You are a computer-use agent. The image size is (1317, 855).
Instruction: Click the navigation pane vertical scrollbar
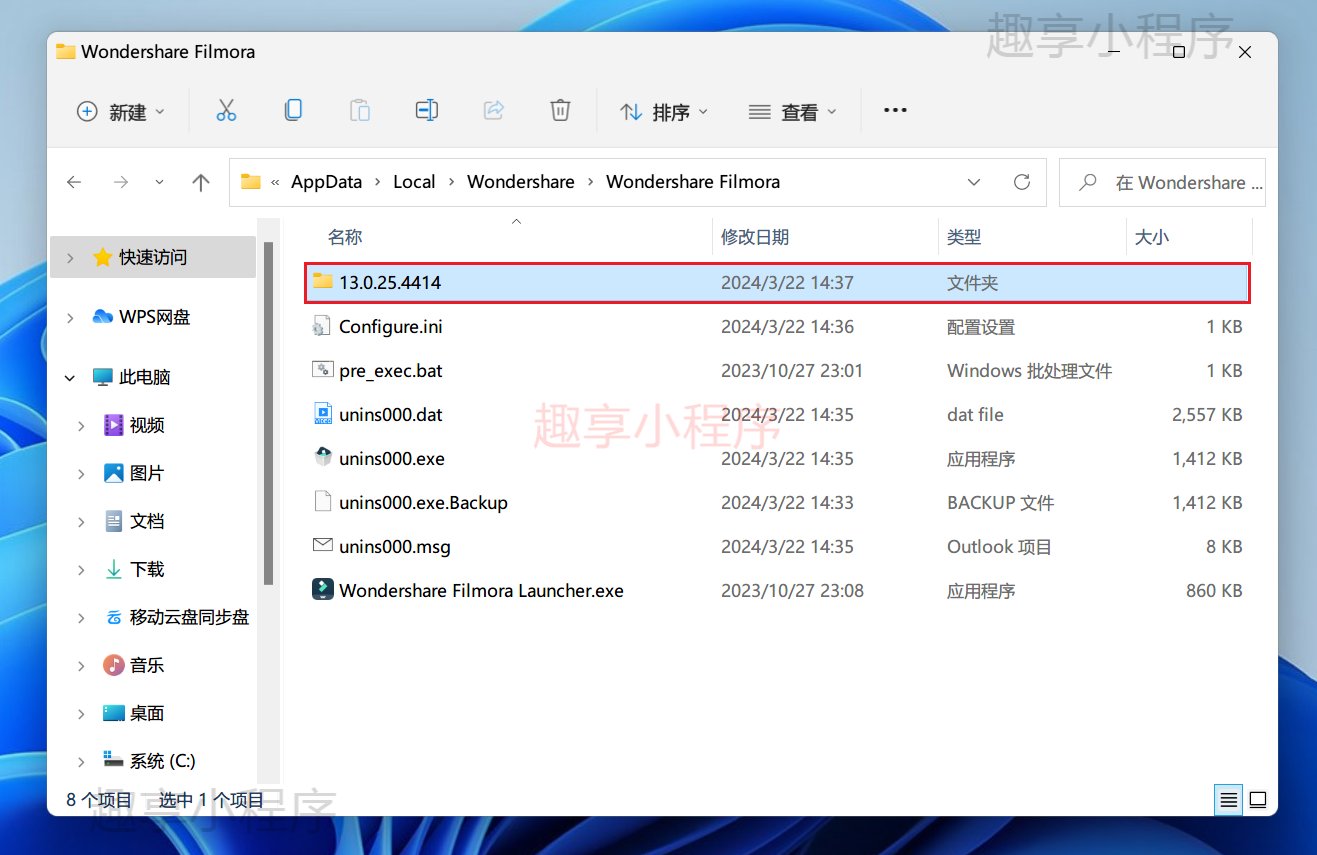pos(268,413)
